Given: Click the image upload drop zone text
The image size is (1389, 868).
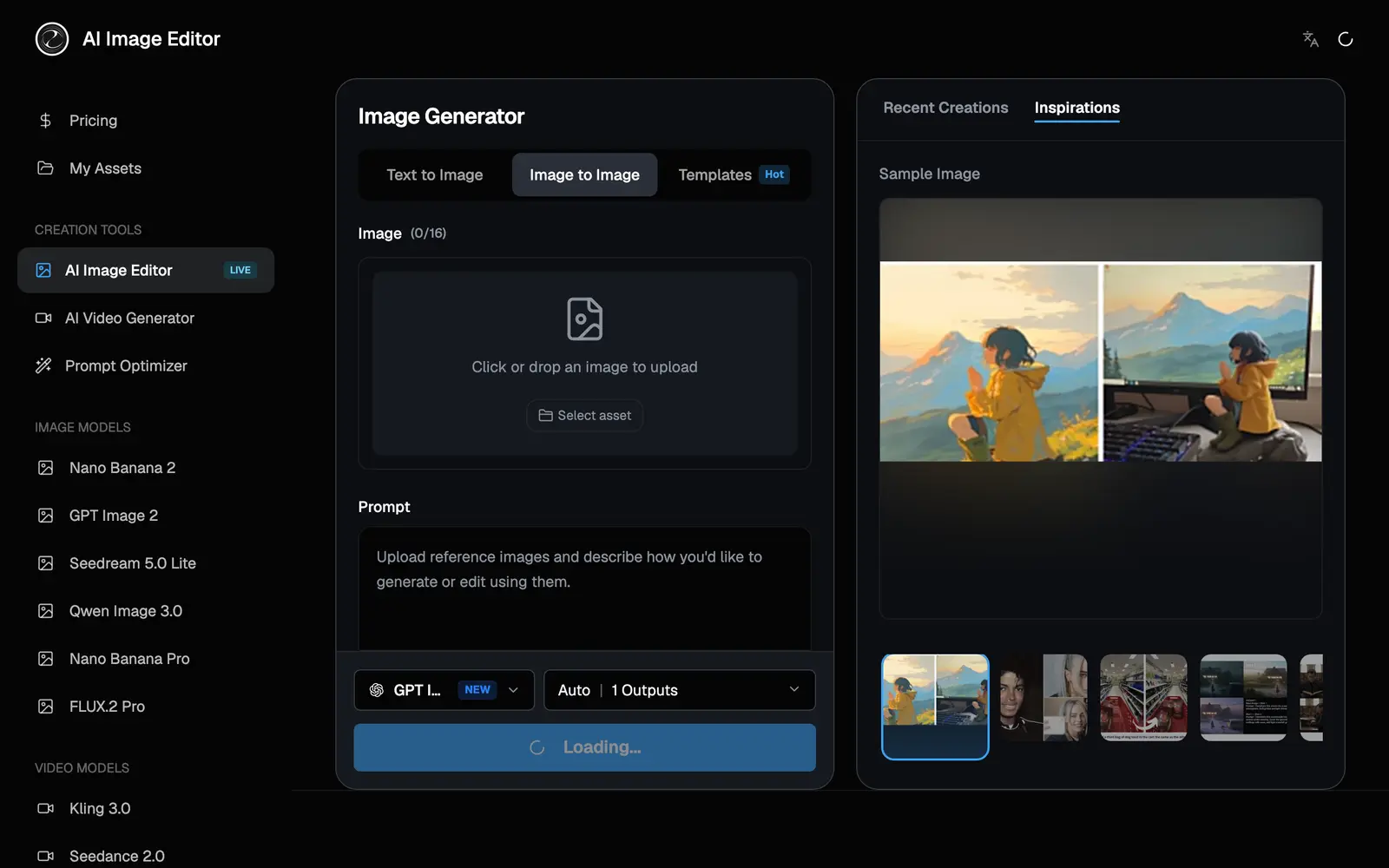Looking at the screenshot, I should pos(584,367).
